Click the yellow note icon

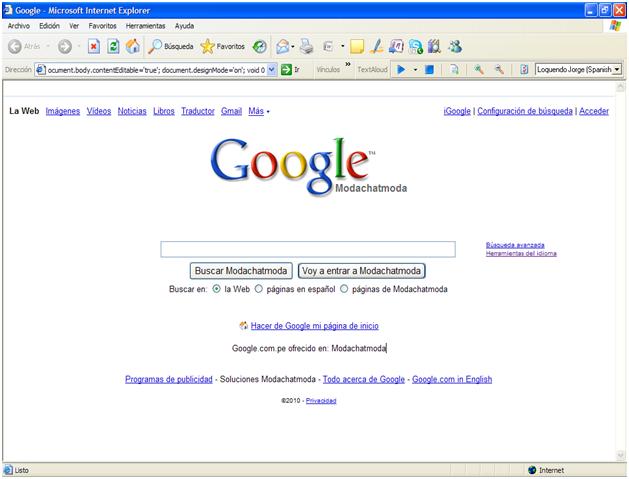click(x=357, y=47)
